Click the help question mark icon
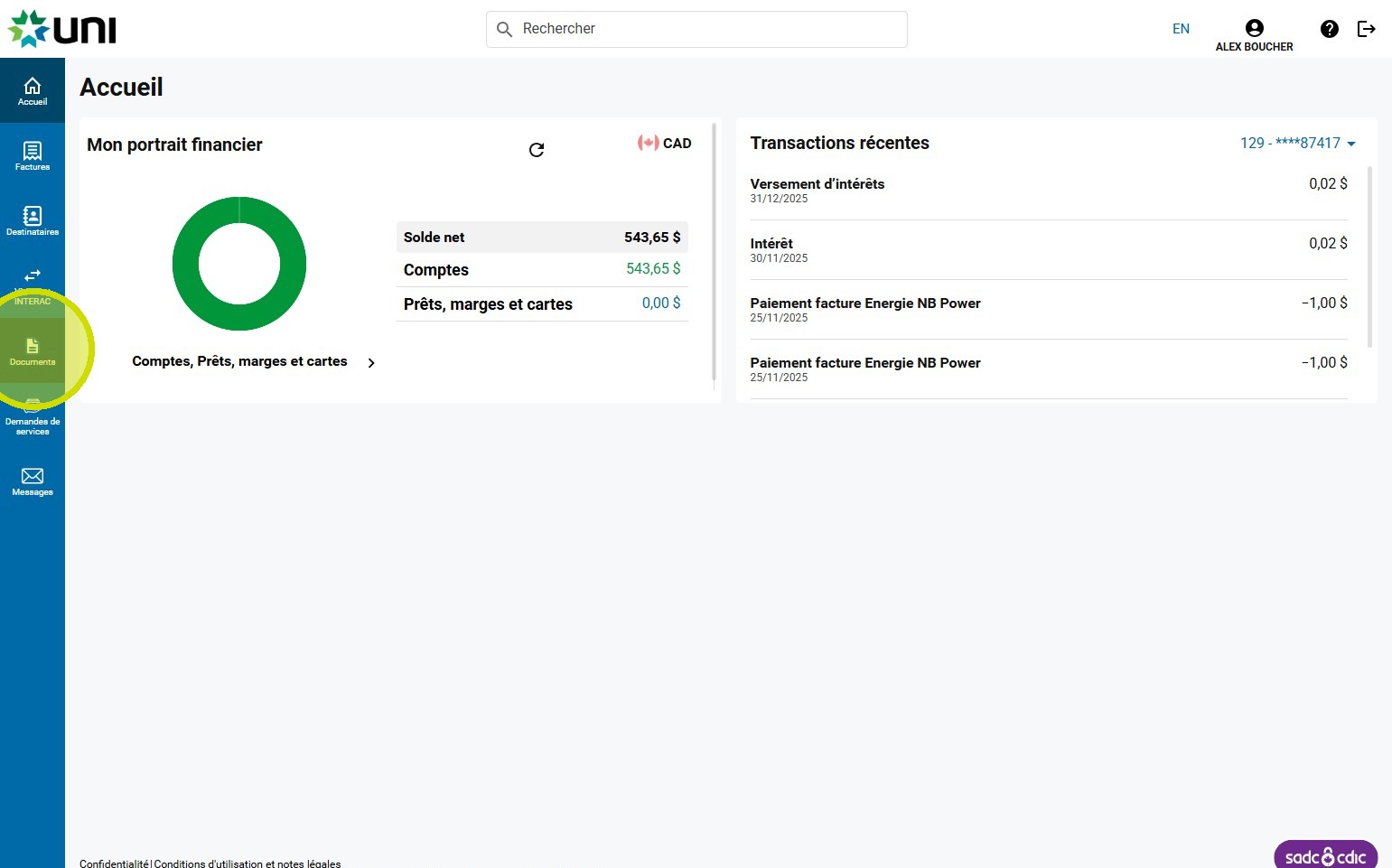The height and width of the screenshot is (868, 1392). click(x=1329, y=29)
